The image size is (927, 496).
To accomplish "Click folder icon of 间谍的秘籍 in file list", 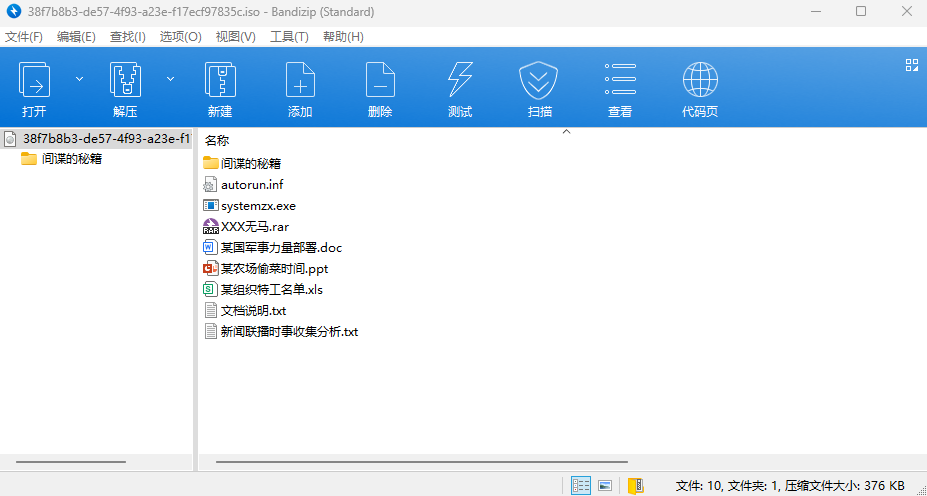I will [210, 163].
